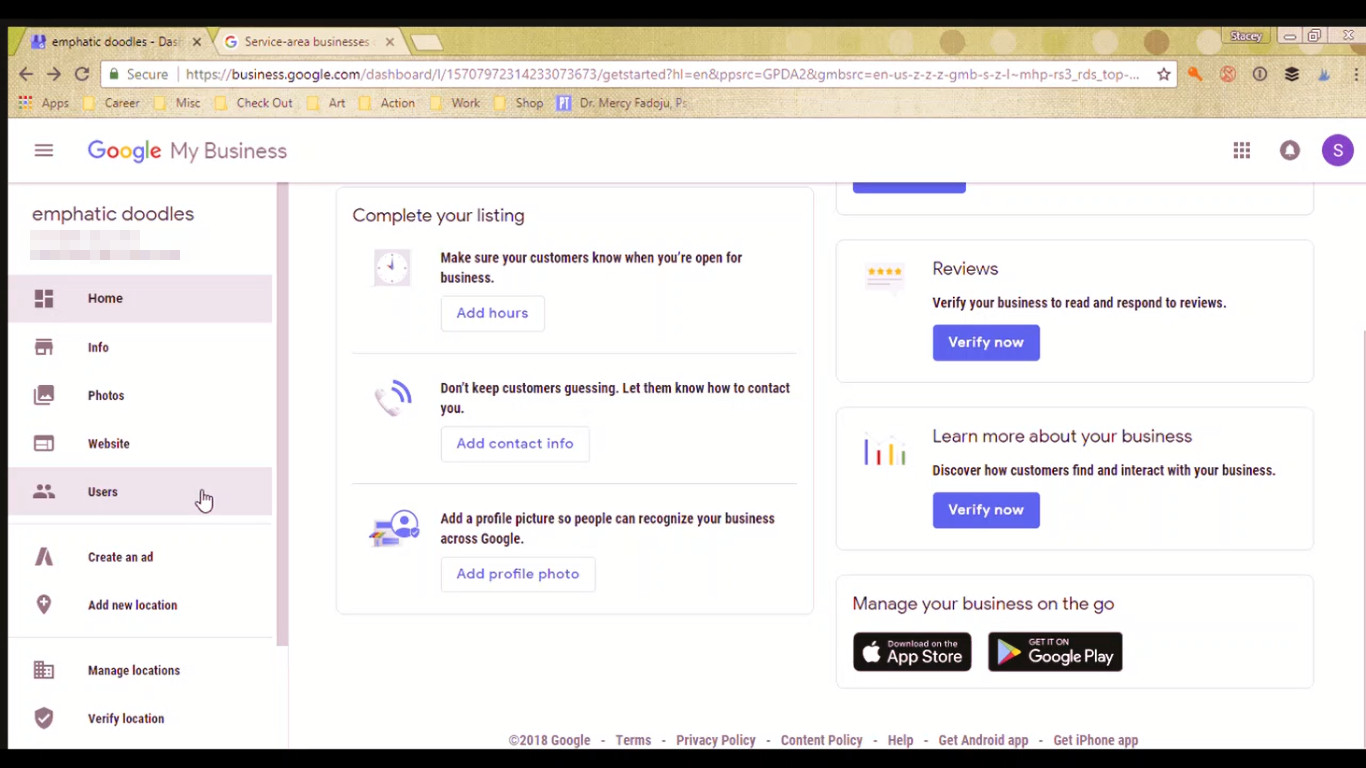Image resolution: width=1366 pixels, height=768 pixels.
Task: Open the Misc bookmark folder
Action: [x=176, y=103]
